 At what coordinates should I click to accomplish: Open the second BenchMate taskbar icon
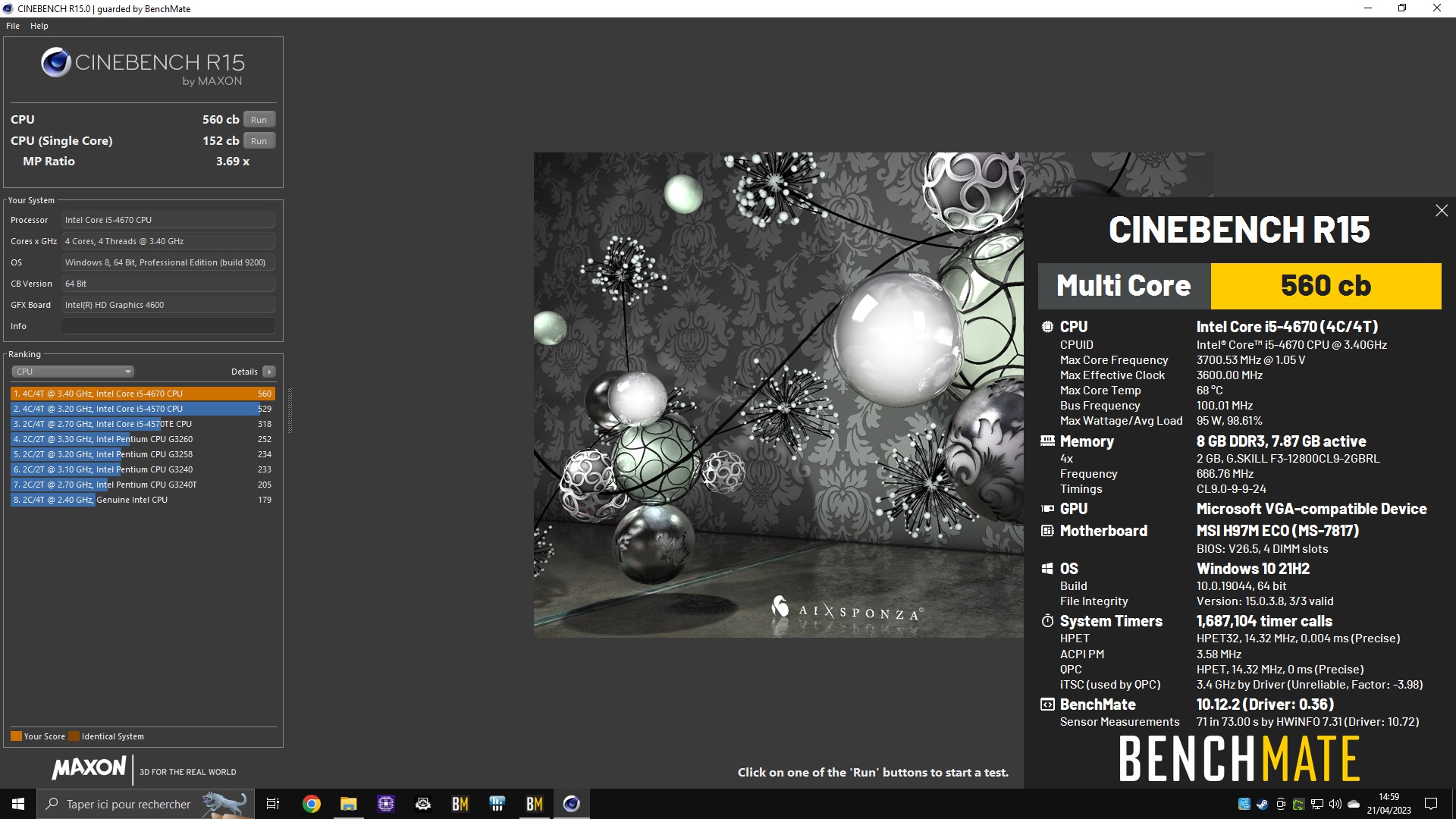534,804
